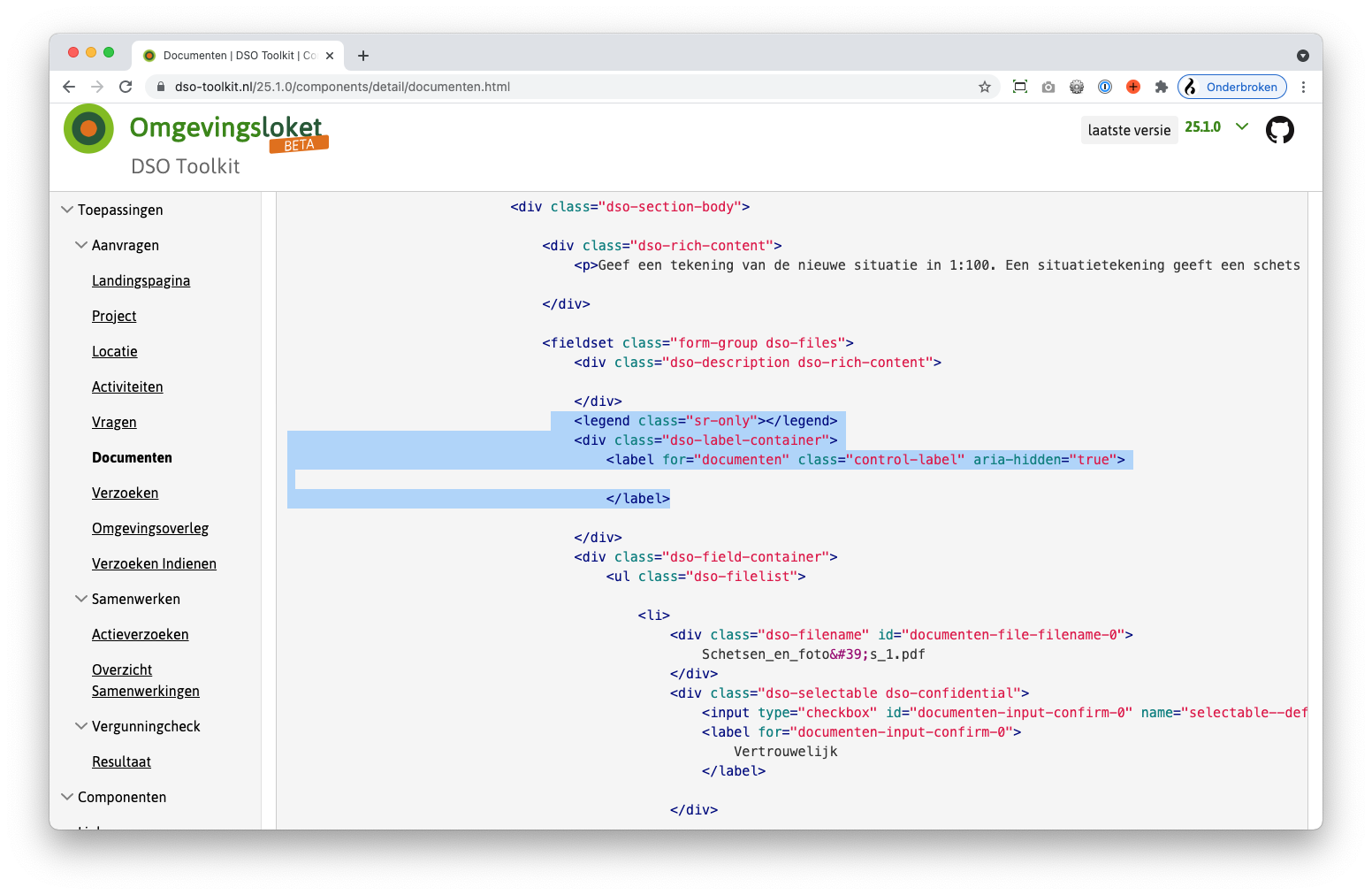Open the Extensions puzzle piece menu
Image resolution: width=1372 pixels, height=895 pixels.
(x=1161, y=87)
